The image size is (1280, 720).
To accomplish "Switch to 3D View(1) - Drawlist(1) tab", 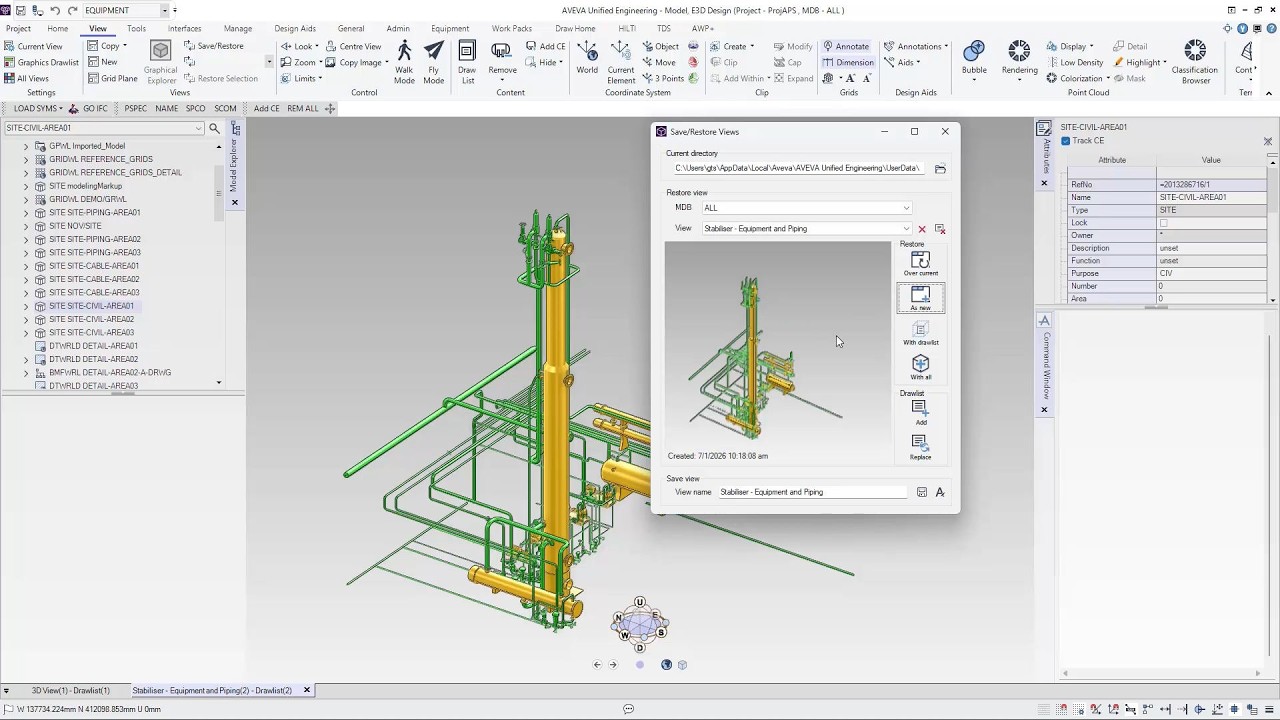I will point(71,690).
